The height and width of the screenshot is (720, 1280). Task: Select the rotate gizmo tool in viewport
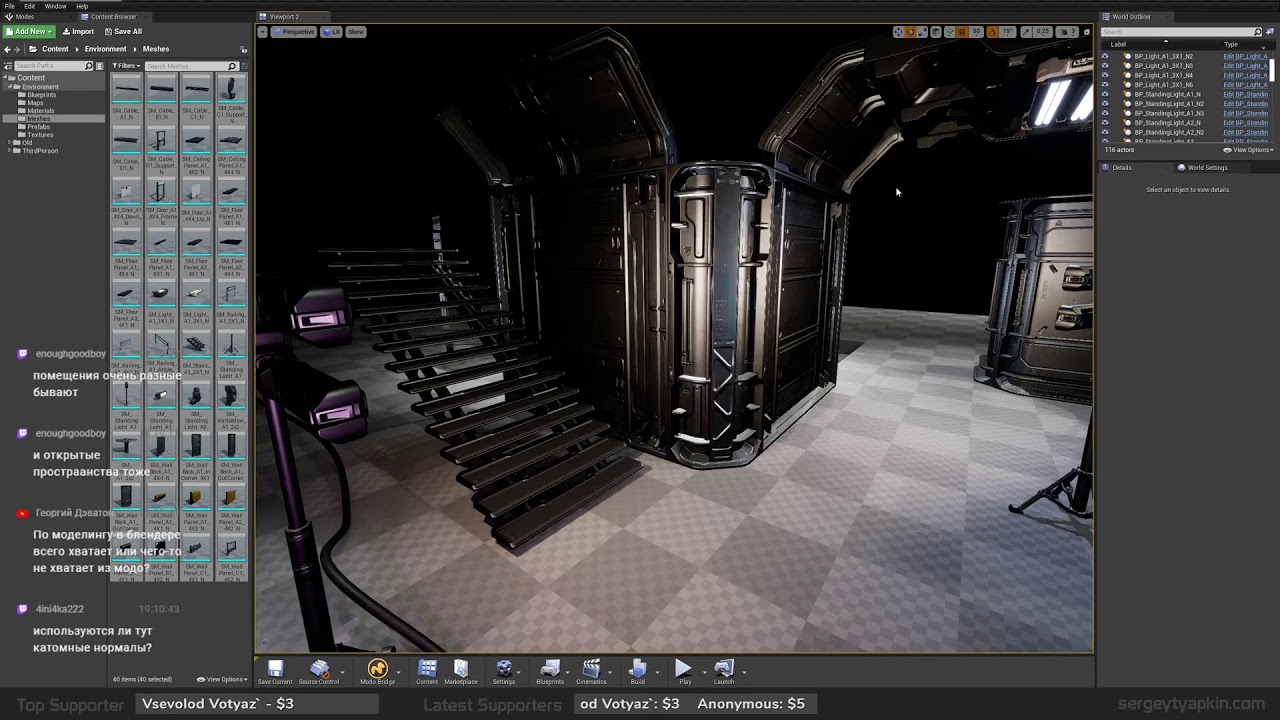click(910, 32)
